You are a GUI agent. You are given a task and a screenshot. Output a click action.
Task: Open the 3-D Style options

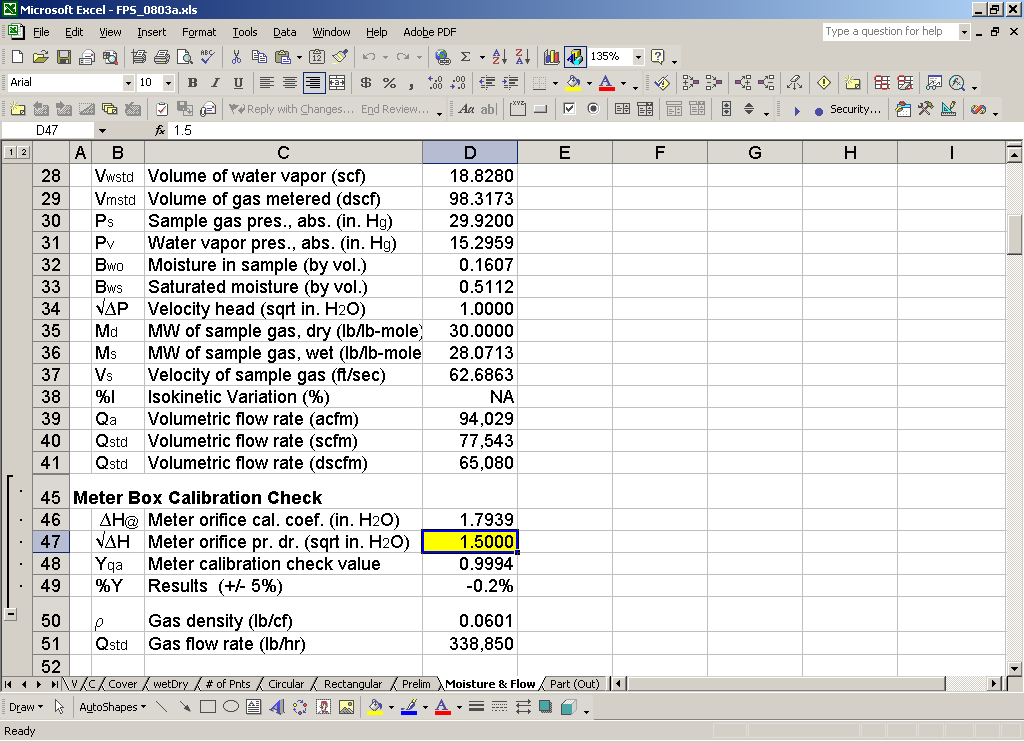[568, 707]
